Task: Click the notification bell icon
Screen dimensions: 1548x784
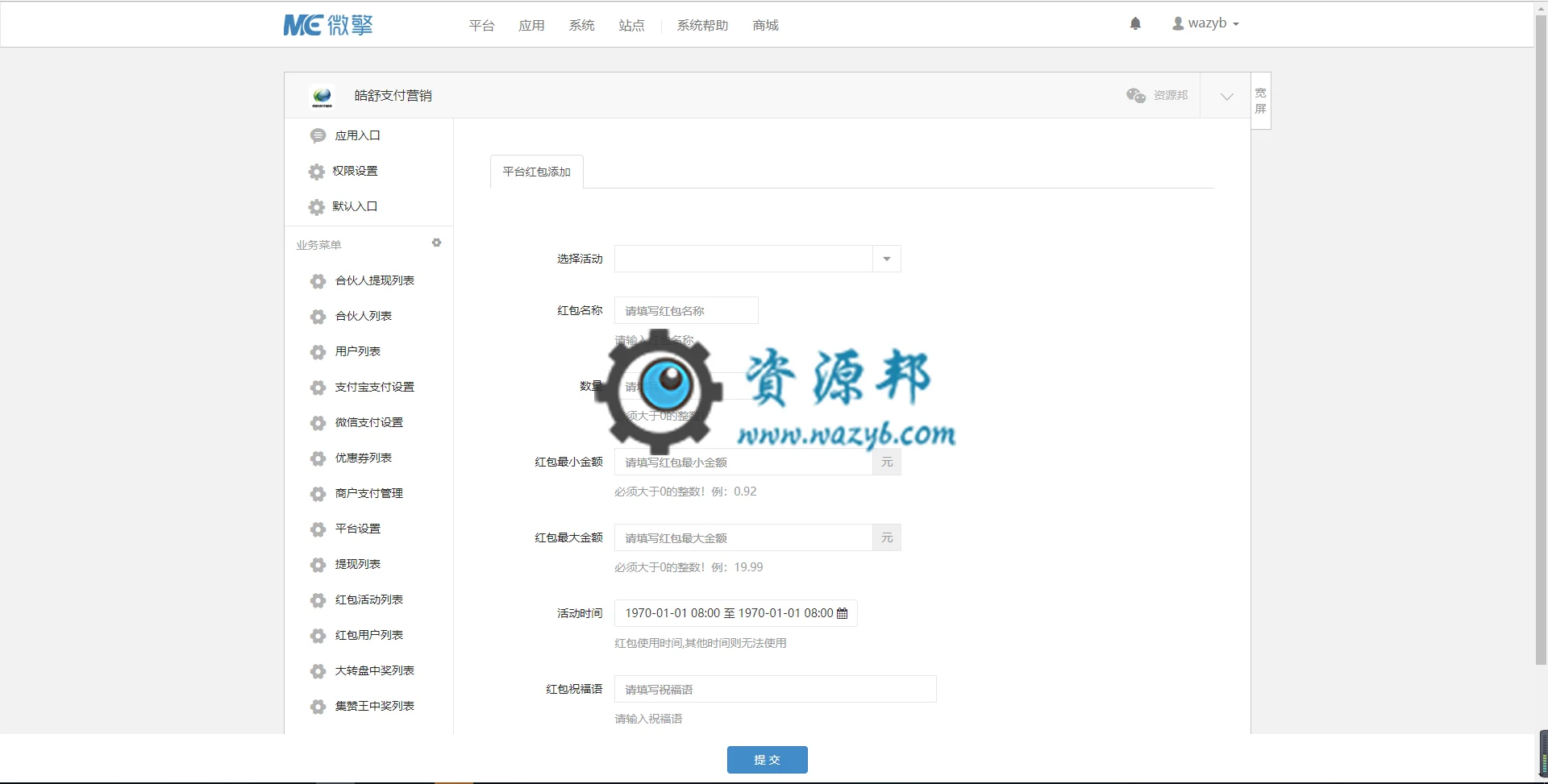Action: [x=1135, y=23]
